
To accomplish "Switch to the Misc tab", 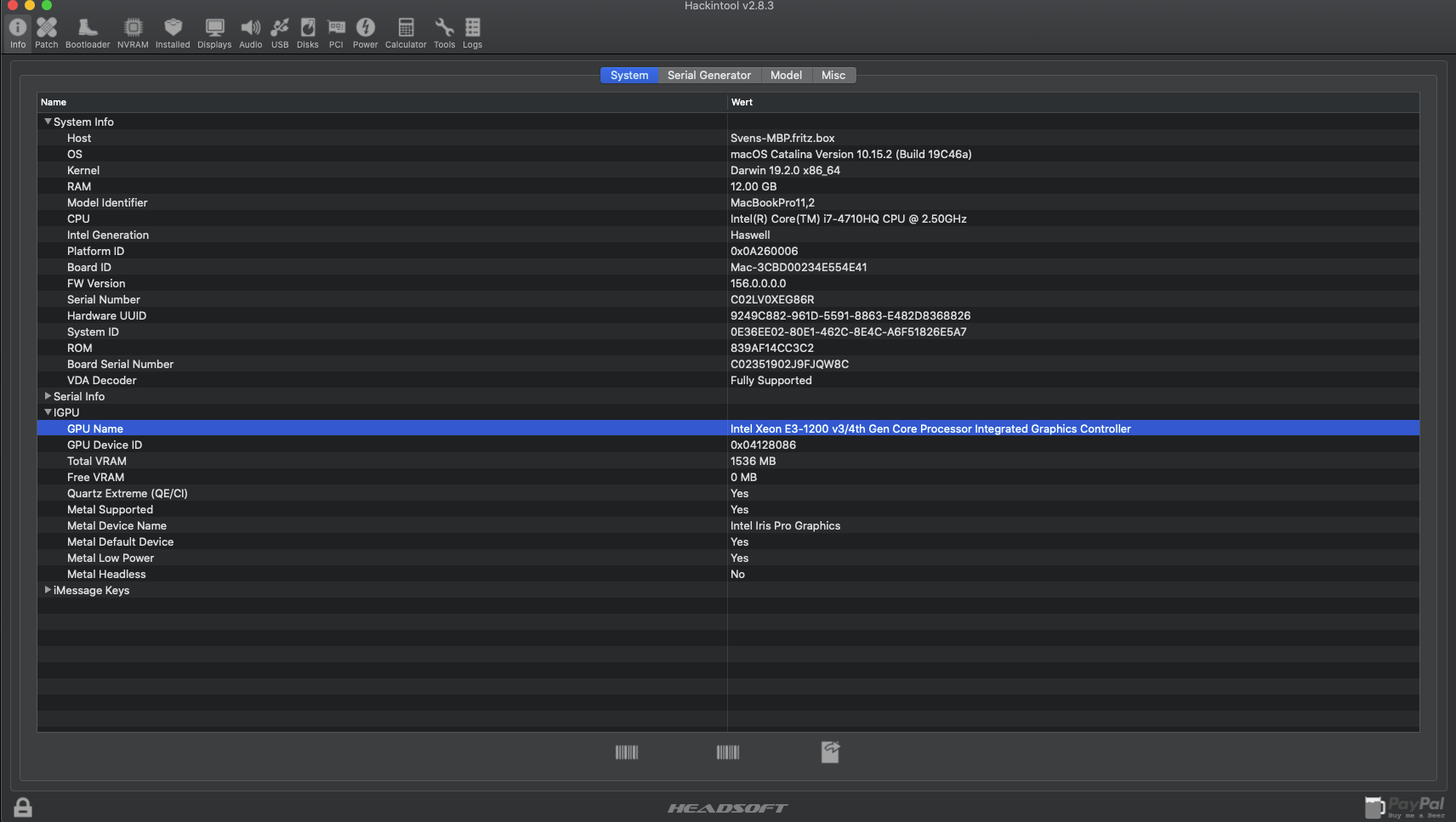I will point(833,76).
